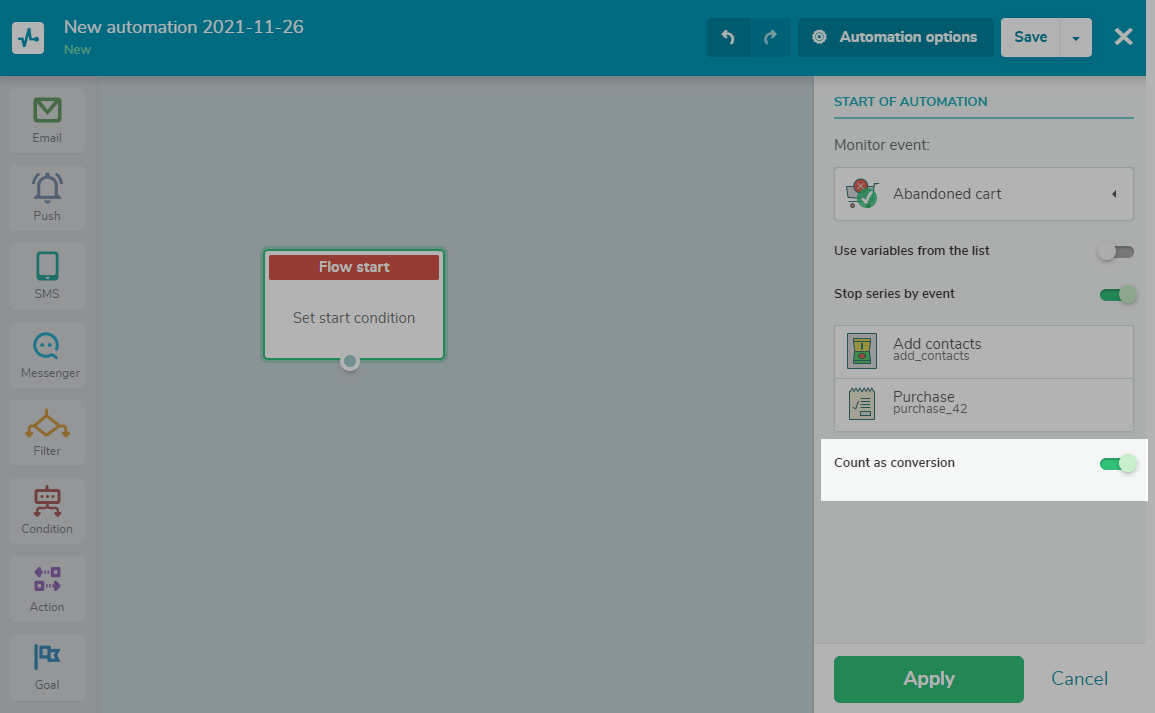Enable Use variables from the list

pos(1116,252)
